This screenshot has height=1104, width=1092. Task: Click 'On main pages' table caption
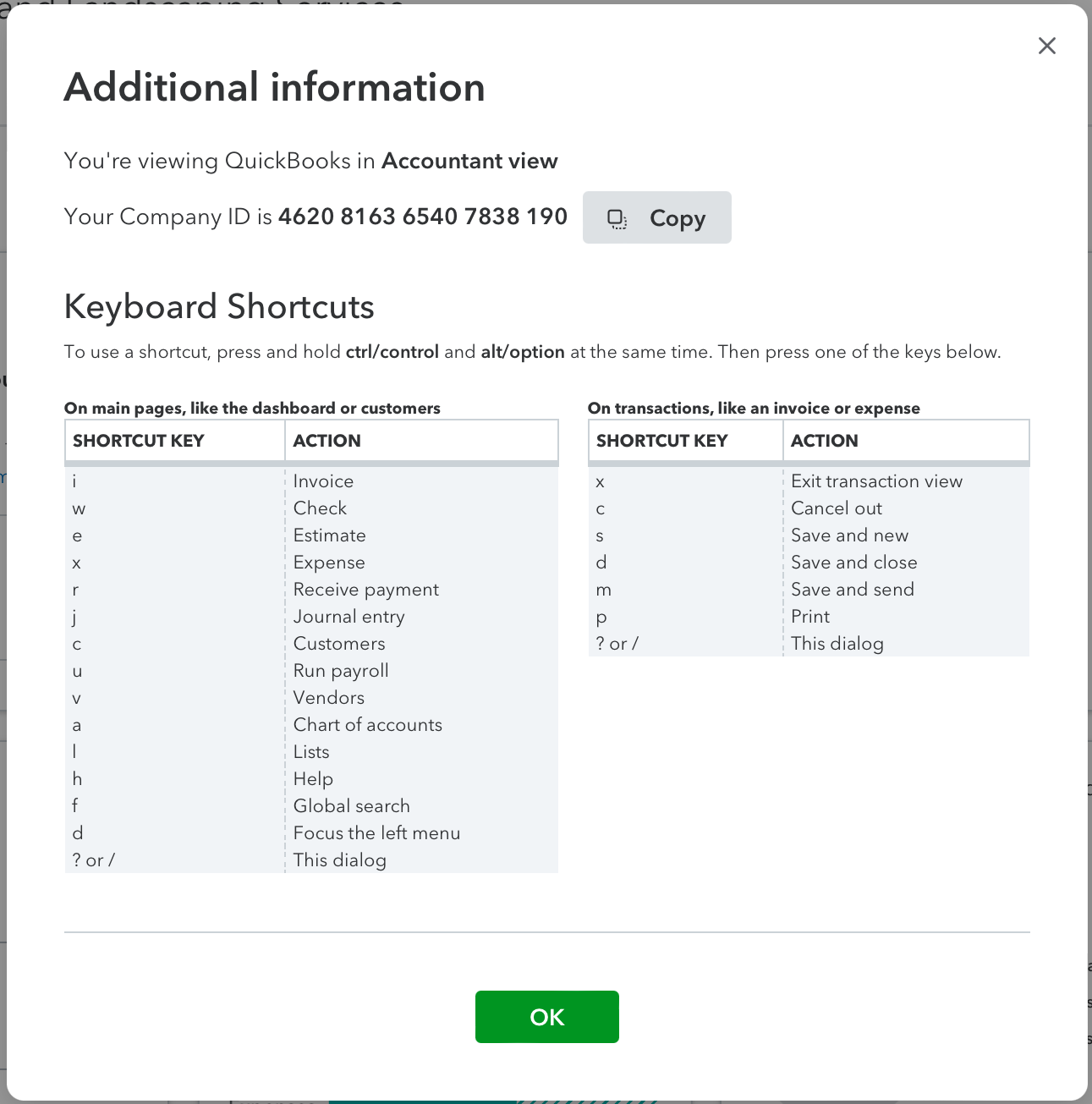point(252,409)
